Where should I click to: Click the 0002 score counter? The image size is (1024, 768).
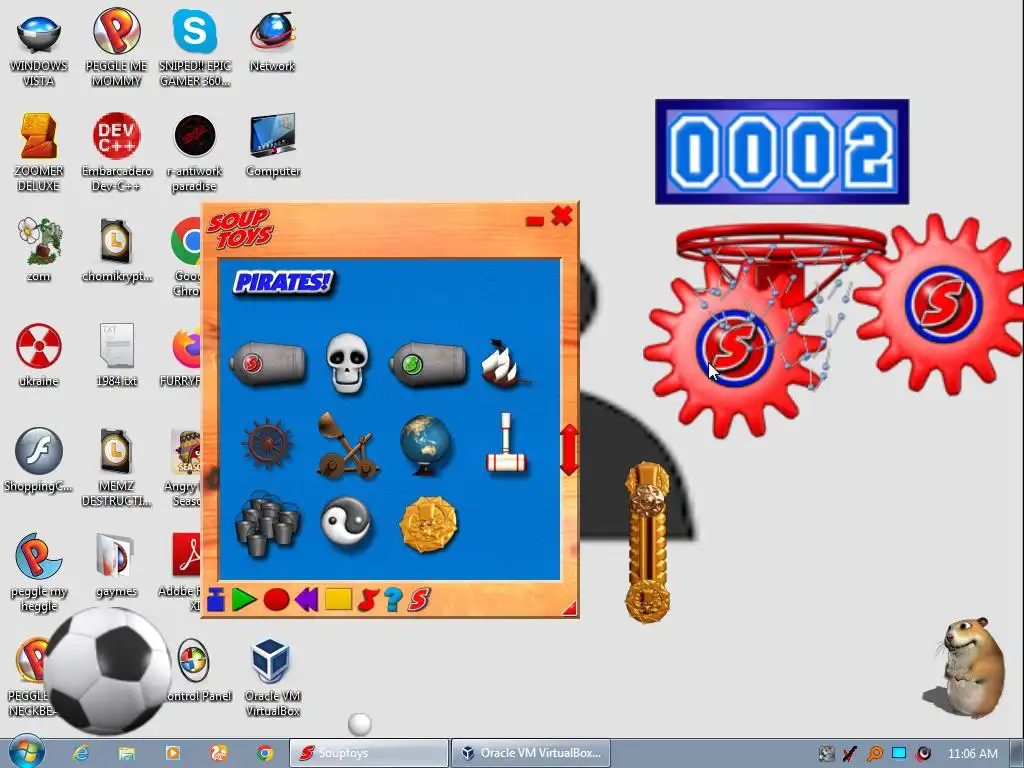(782, 152)
